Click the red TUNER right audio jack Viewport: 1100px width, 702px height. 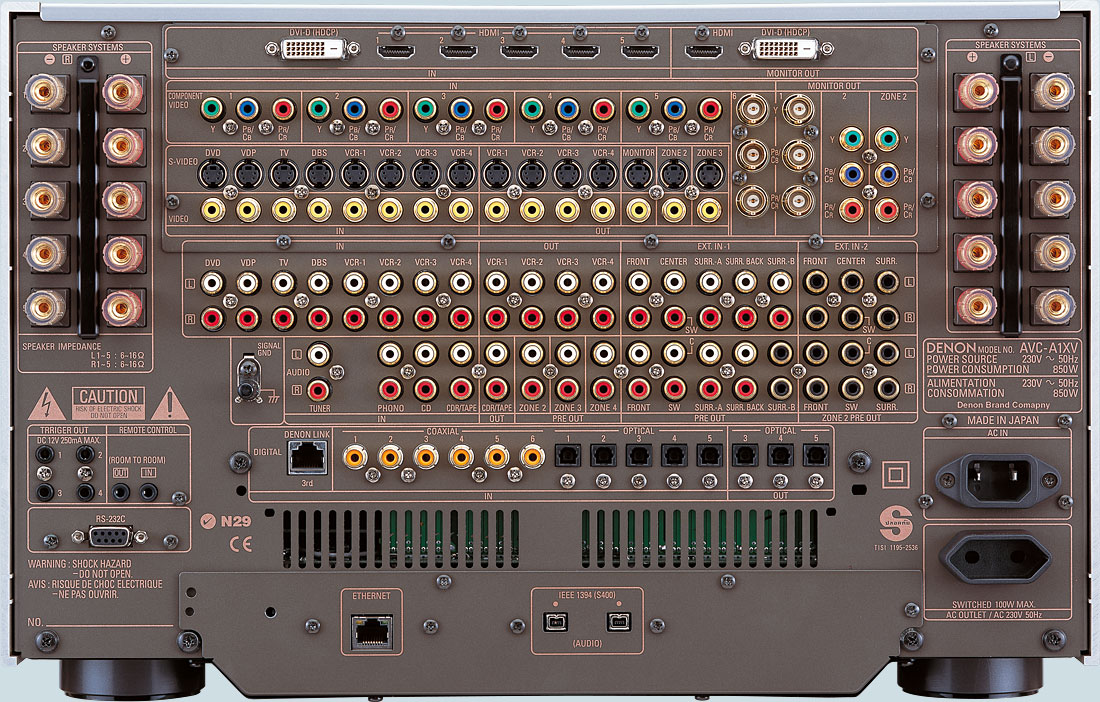pyautogui.click(x=318, y=389)
